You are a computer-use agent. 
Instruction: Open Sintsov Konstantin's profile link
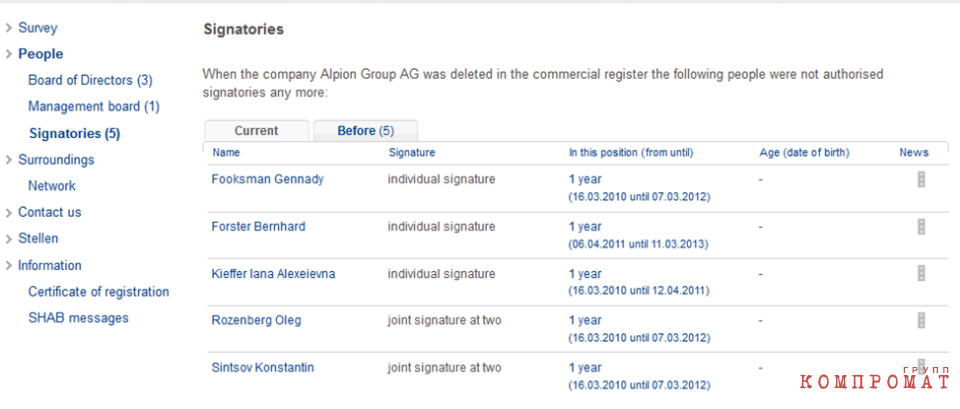coord(263,368)
